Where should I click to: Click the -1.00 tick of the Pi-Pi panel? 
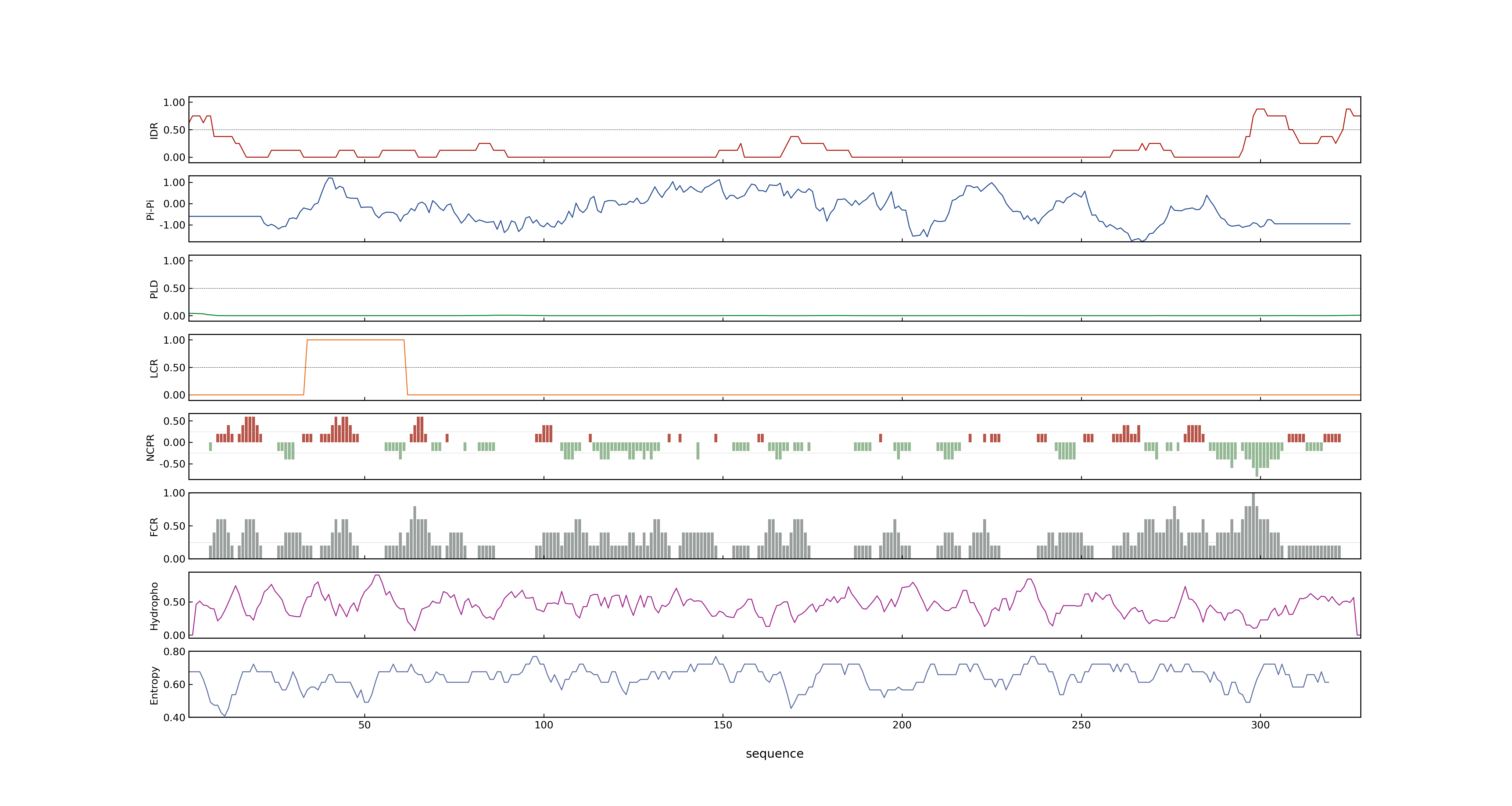tap(172, 225)
